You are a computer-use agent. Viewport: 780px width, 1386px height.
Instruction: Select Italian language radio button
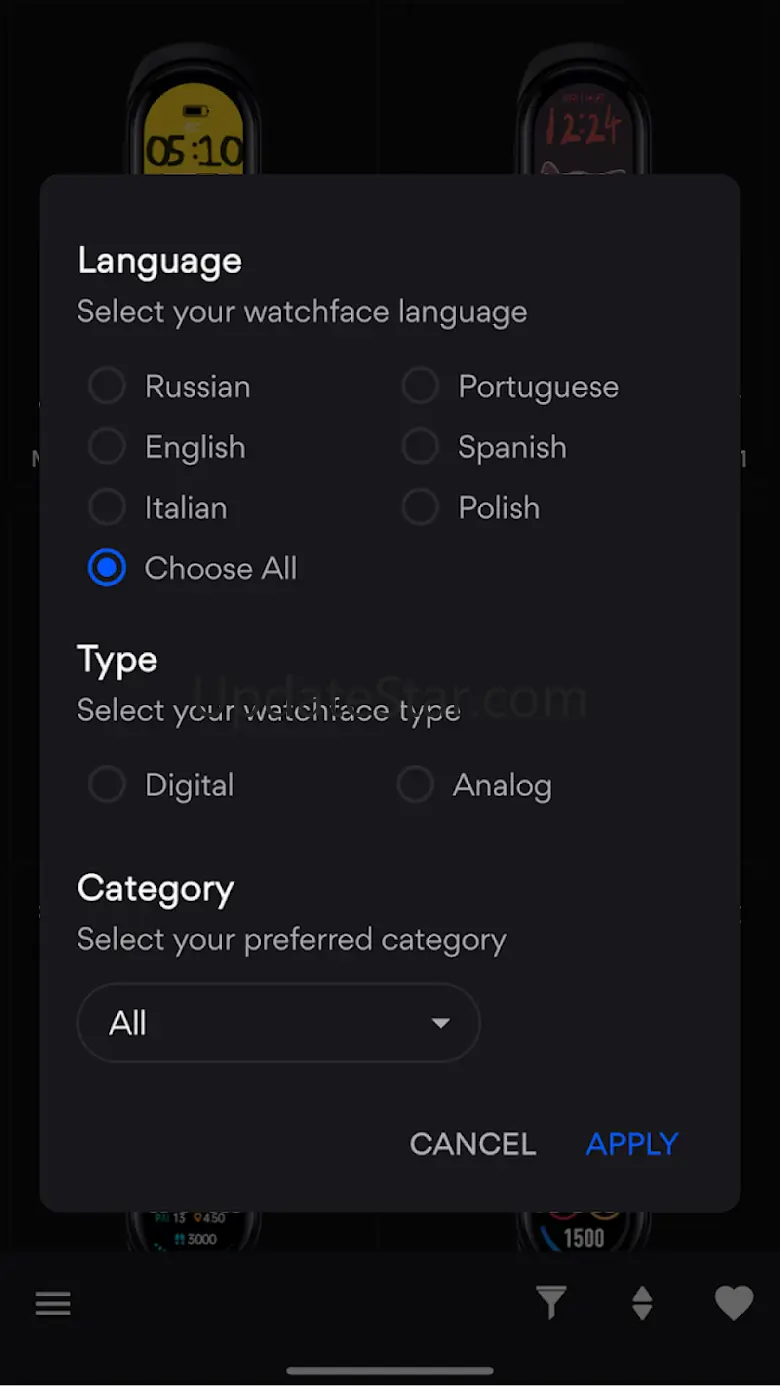(107, 508)
